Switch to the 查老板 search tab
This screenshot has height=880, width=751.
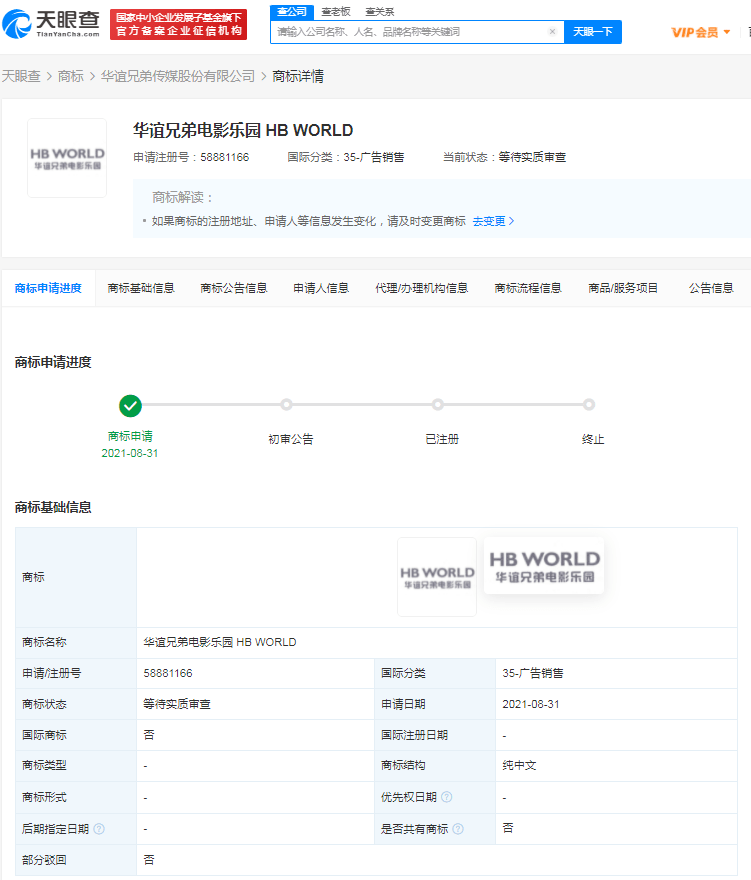point(336,12)
